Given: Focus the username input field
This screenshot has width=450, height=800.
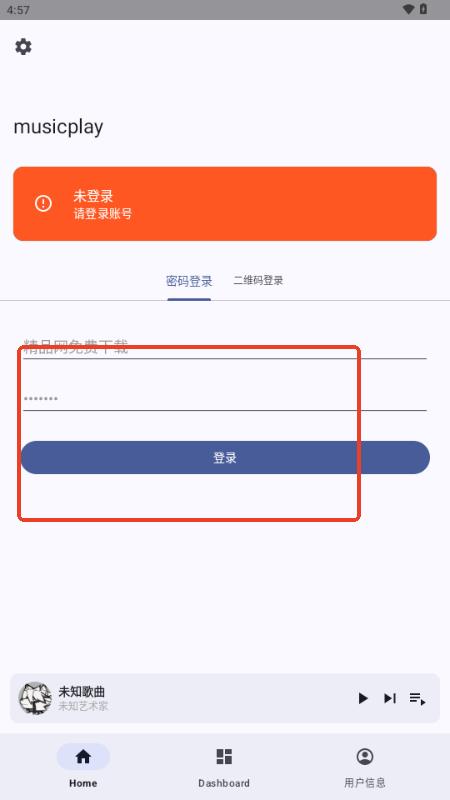Looking at the screenshot, I should pyautogui.click(x=225, y=347).
